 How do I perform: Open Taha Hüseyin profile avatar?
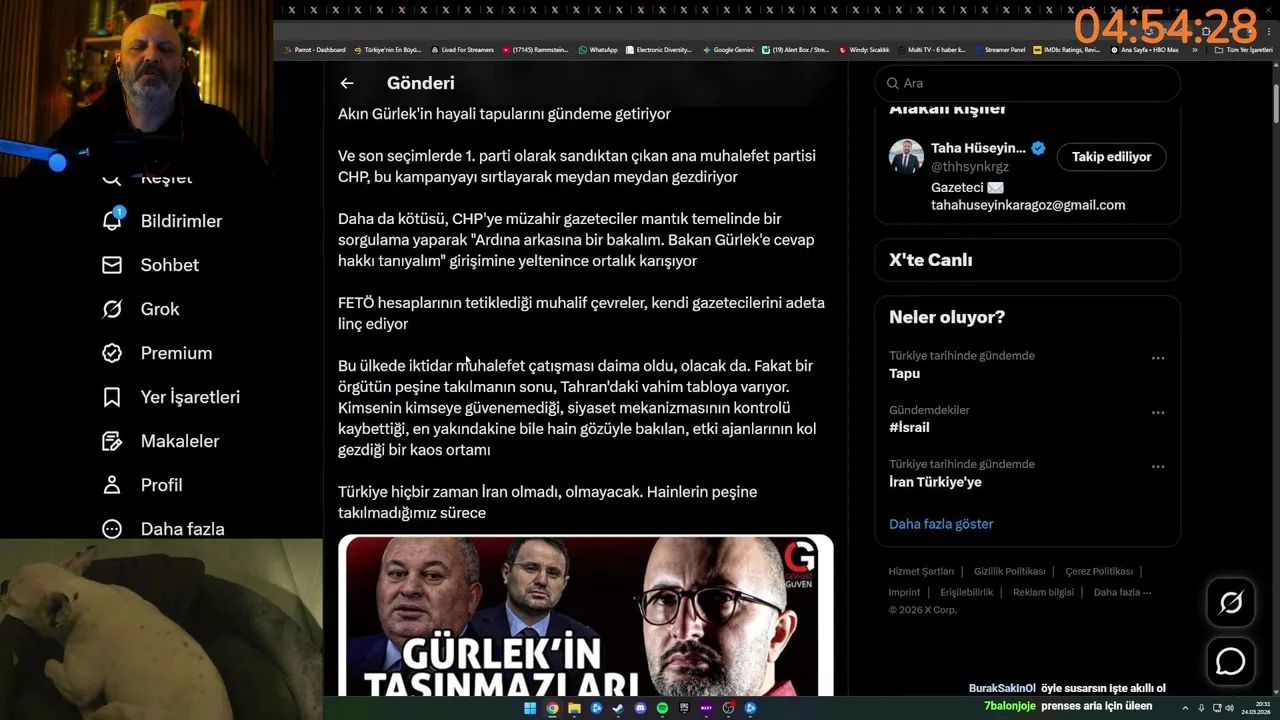click(907, 156)
